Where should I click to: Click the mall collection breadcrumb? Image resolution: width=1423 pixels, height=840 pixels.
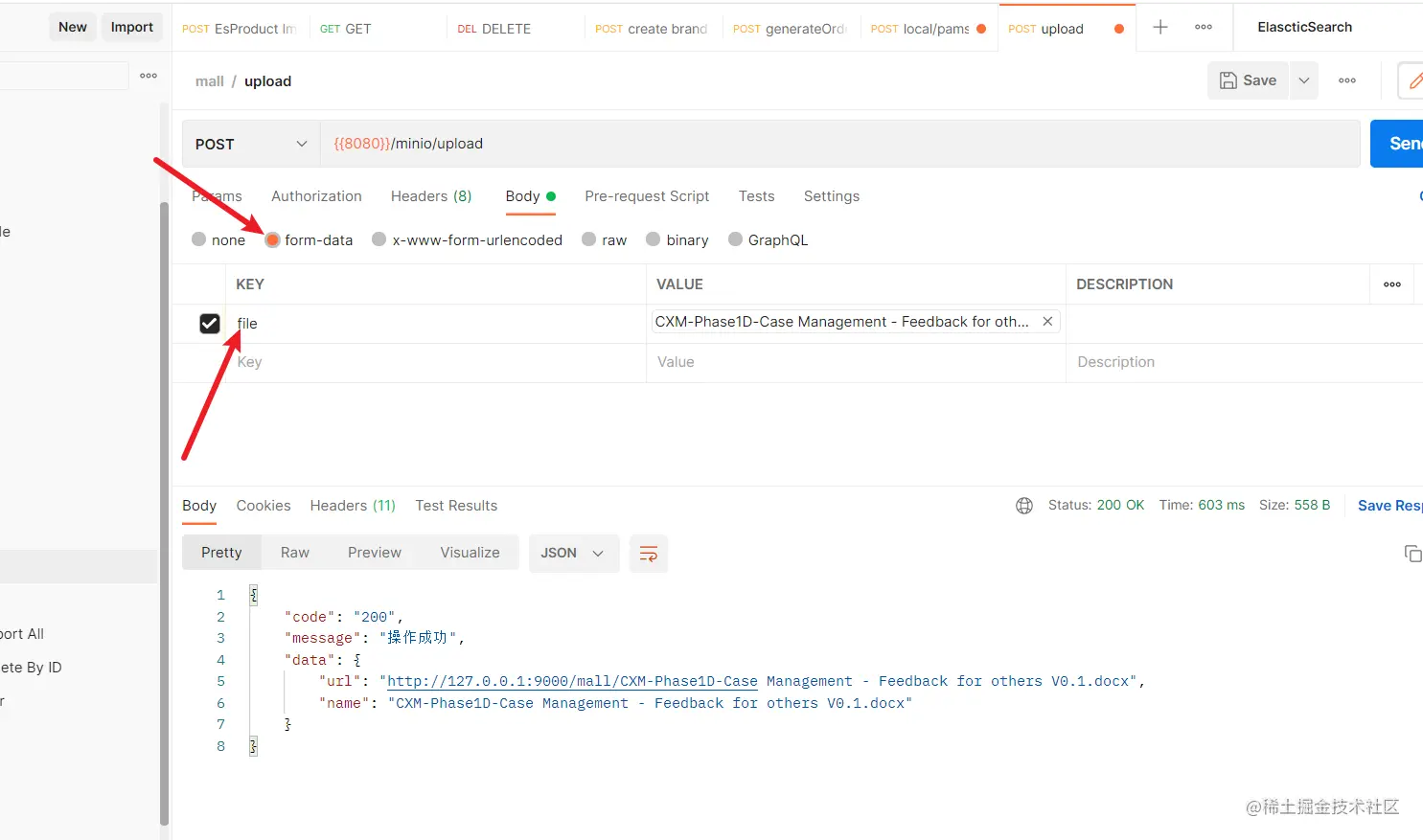coord(210,81)
